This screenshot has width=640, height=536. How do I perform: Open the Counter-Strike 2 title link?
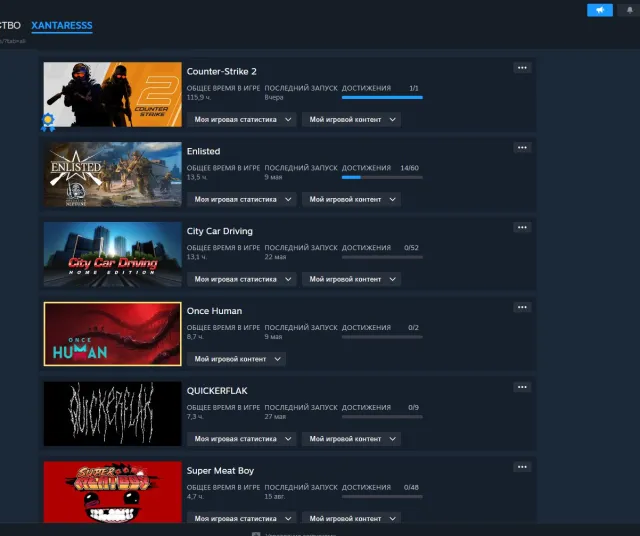(222, 71)
